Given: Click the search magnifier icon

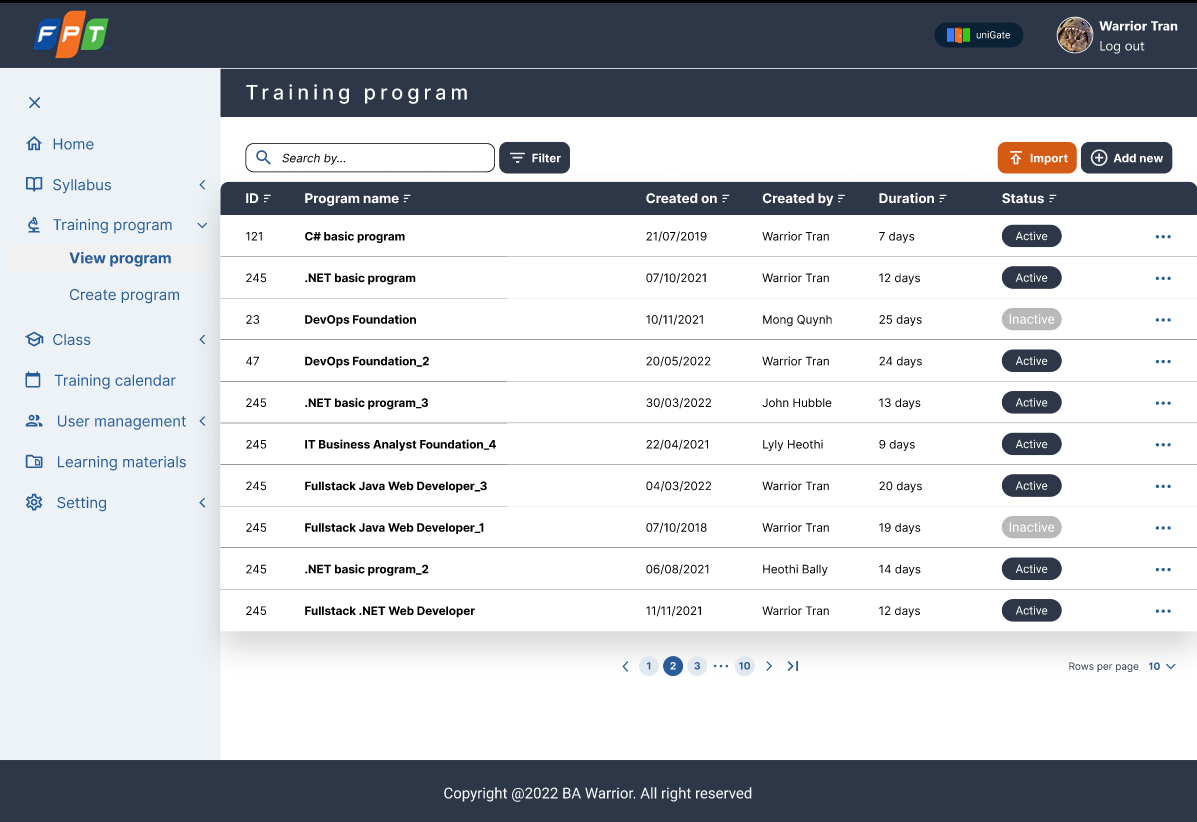Looking at the screenshot, I should (263, 157).
